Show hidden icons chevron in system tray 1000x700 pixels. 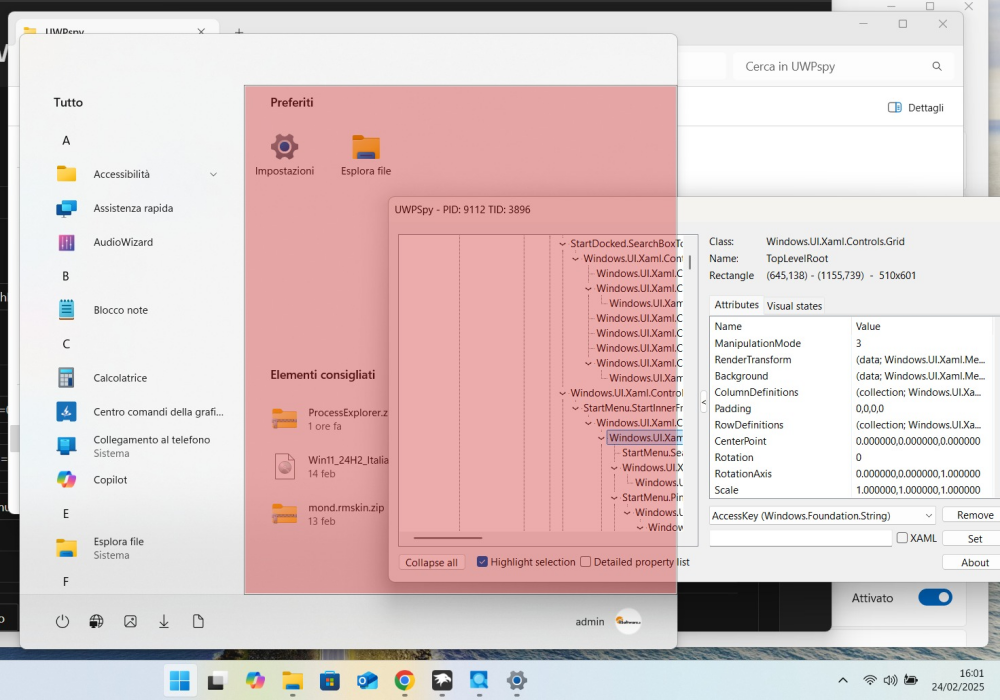842,680
